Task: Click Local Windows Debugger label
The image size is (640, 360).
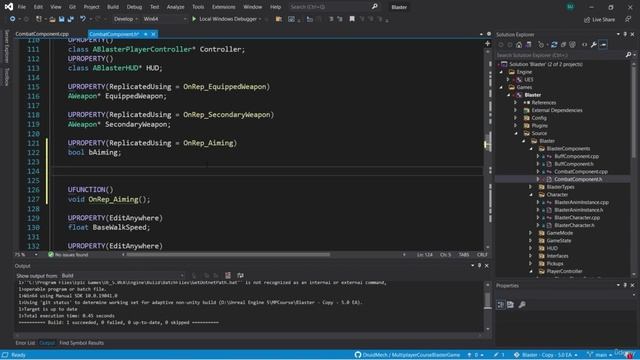Action: click(x=228, y=19)
